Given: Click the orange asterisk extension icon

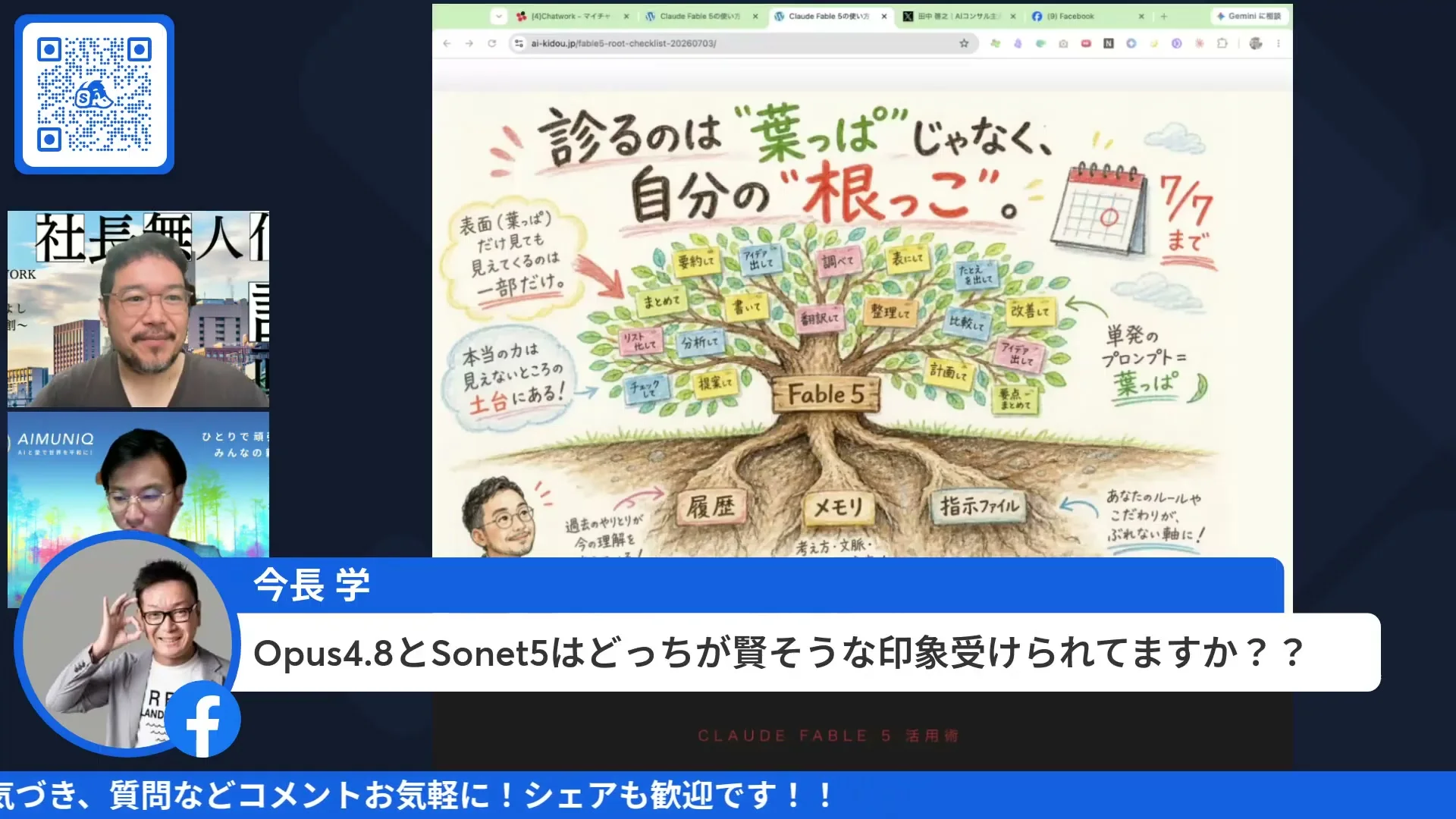Looking at the screenshot, I should [x=1200, y=43].
